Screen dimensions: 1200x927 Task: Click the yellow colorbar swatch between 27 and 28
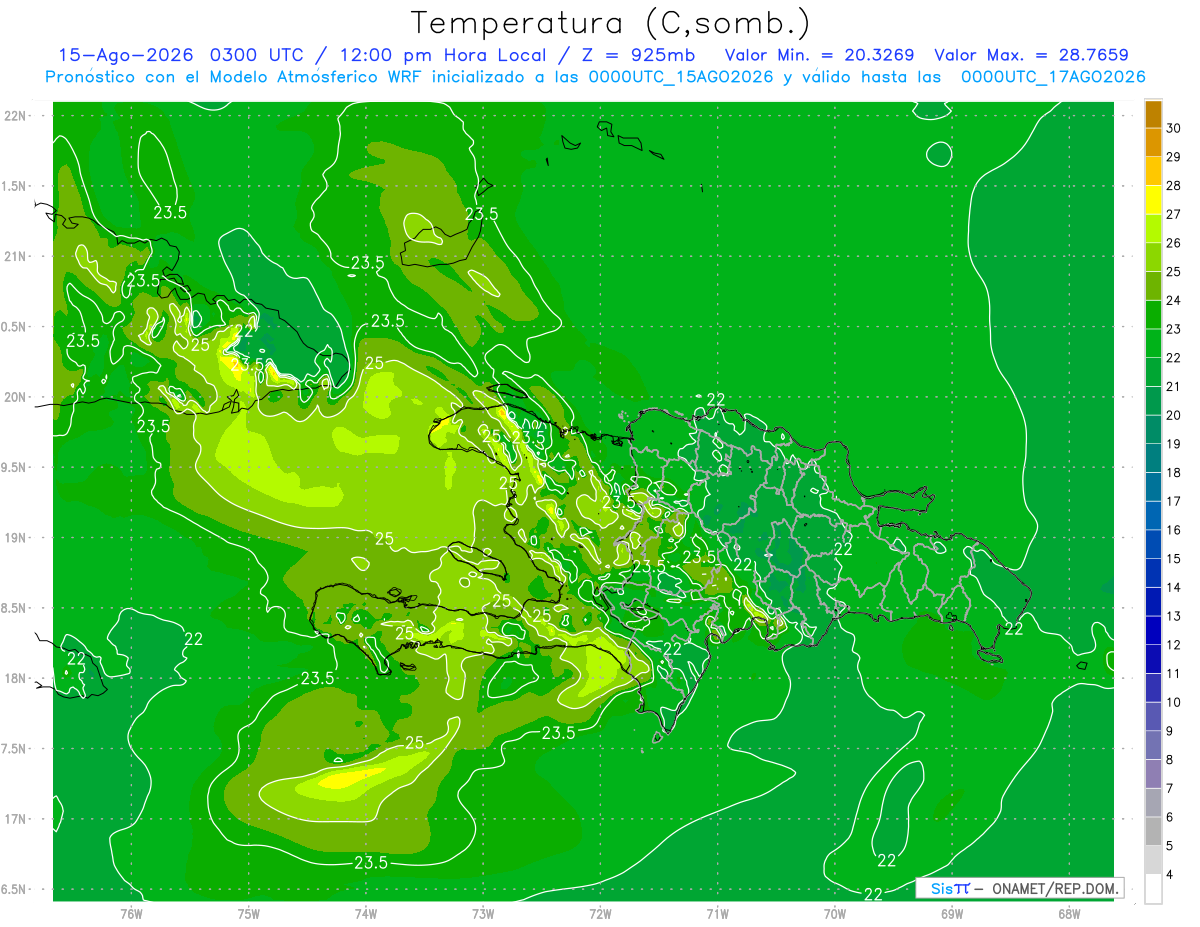point(1153,200)
